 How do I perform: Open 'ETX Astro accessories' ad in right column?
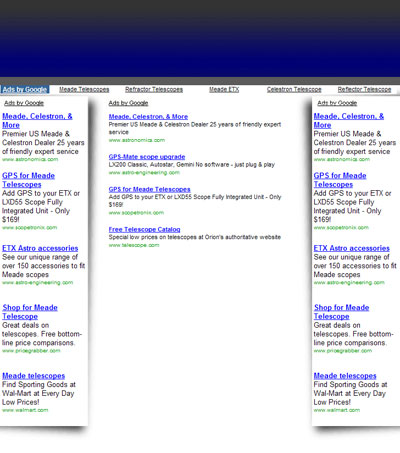click(352, 248)
